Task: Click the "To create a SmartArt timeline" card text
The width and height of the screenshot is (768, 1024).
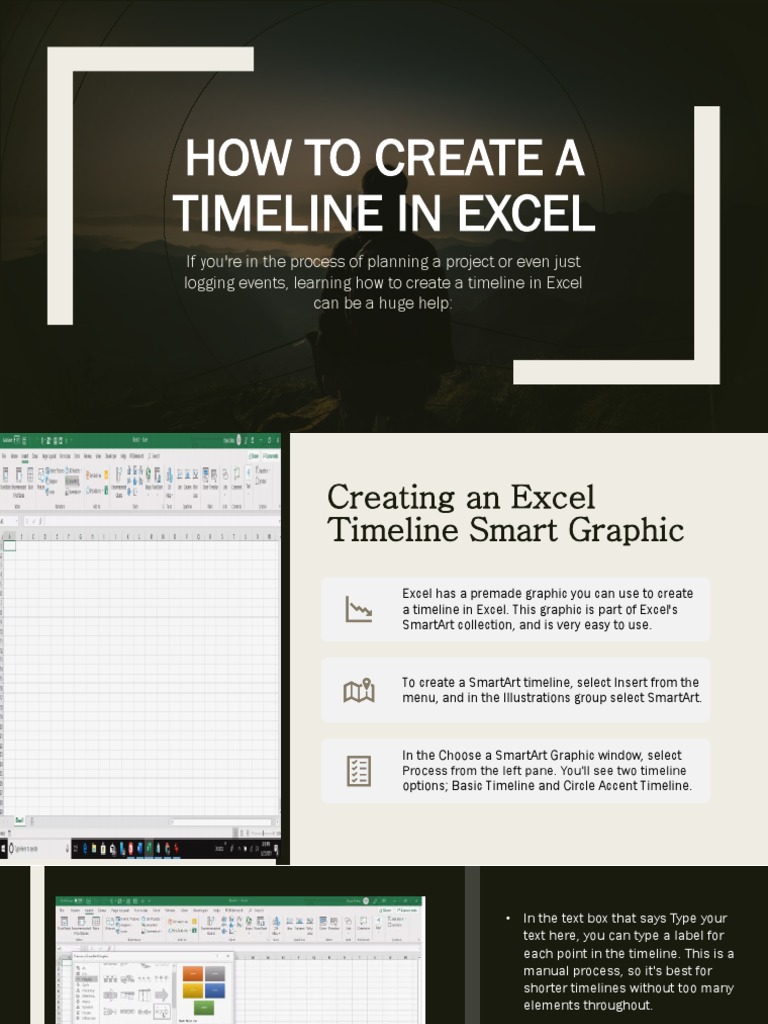Action: pyautogui.click(x=552, y=690)
